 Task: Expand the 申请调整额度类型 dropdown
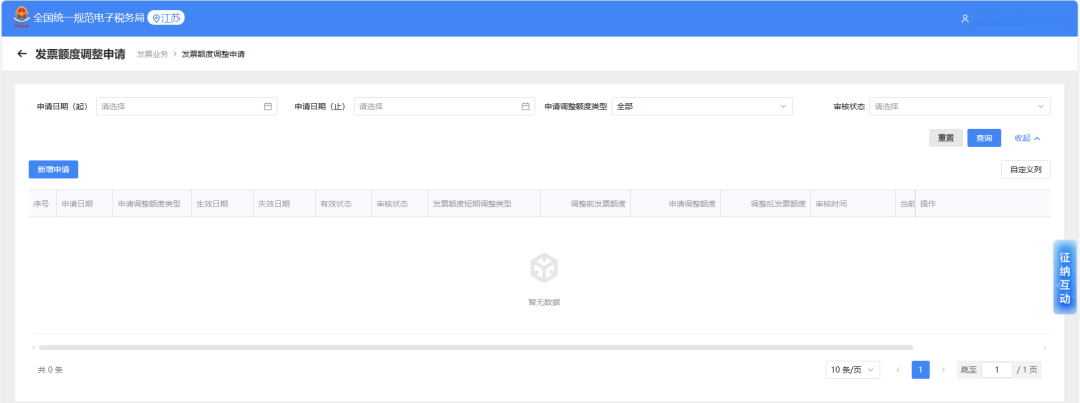tap(702, 106)
